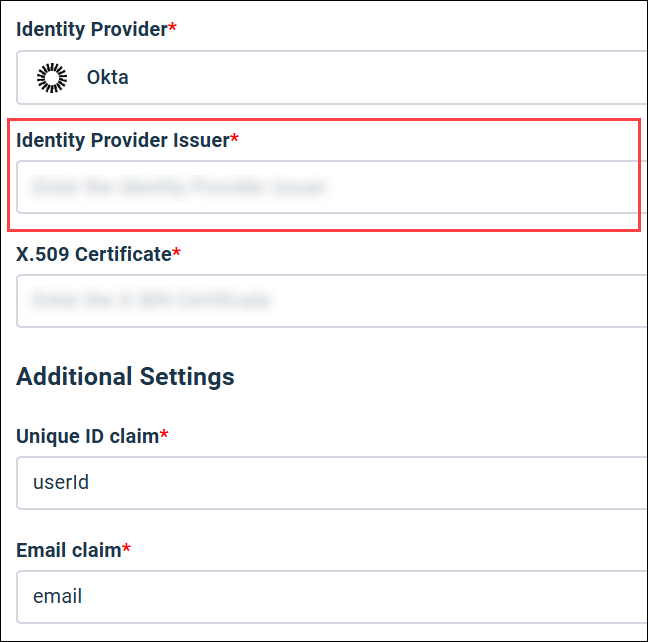Click the "Okta" text in the dropdown
648x642 pixels.
click(107, 77)
